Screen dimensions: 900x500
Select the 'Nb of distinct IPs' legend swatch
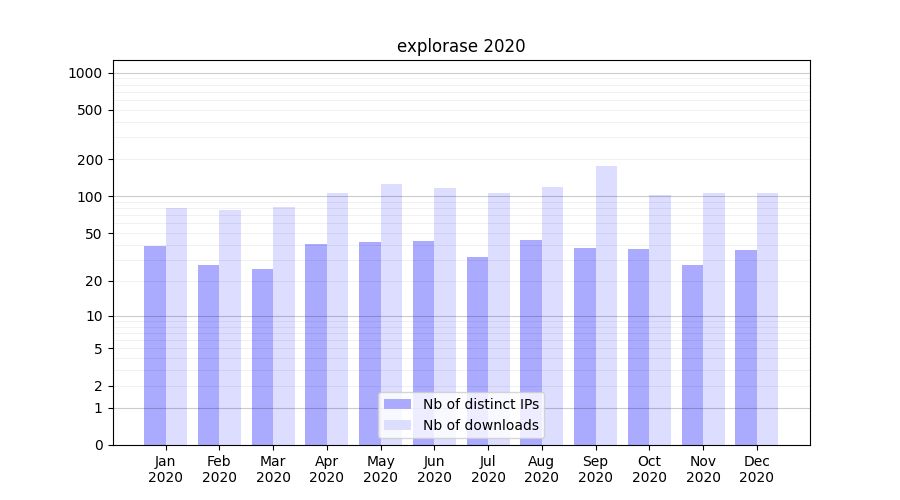397,404
